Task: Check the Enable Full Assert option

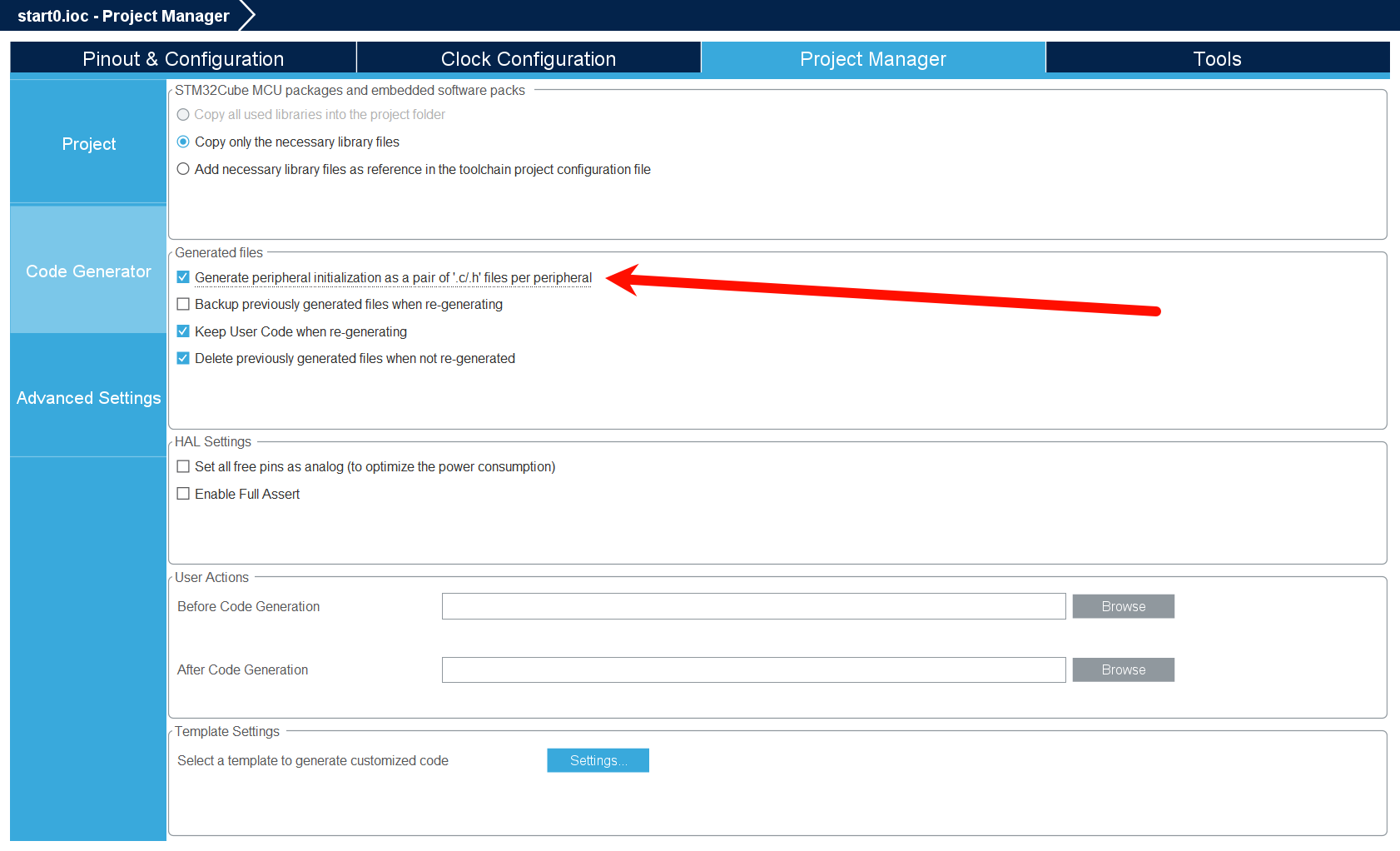Action: pyautogui.click(x=183, y=494)
